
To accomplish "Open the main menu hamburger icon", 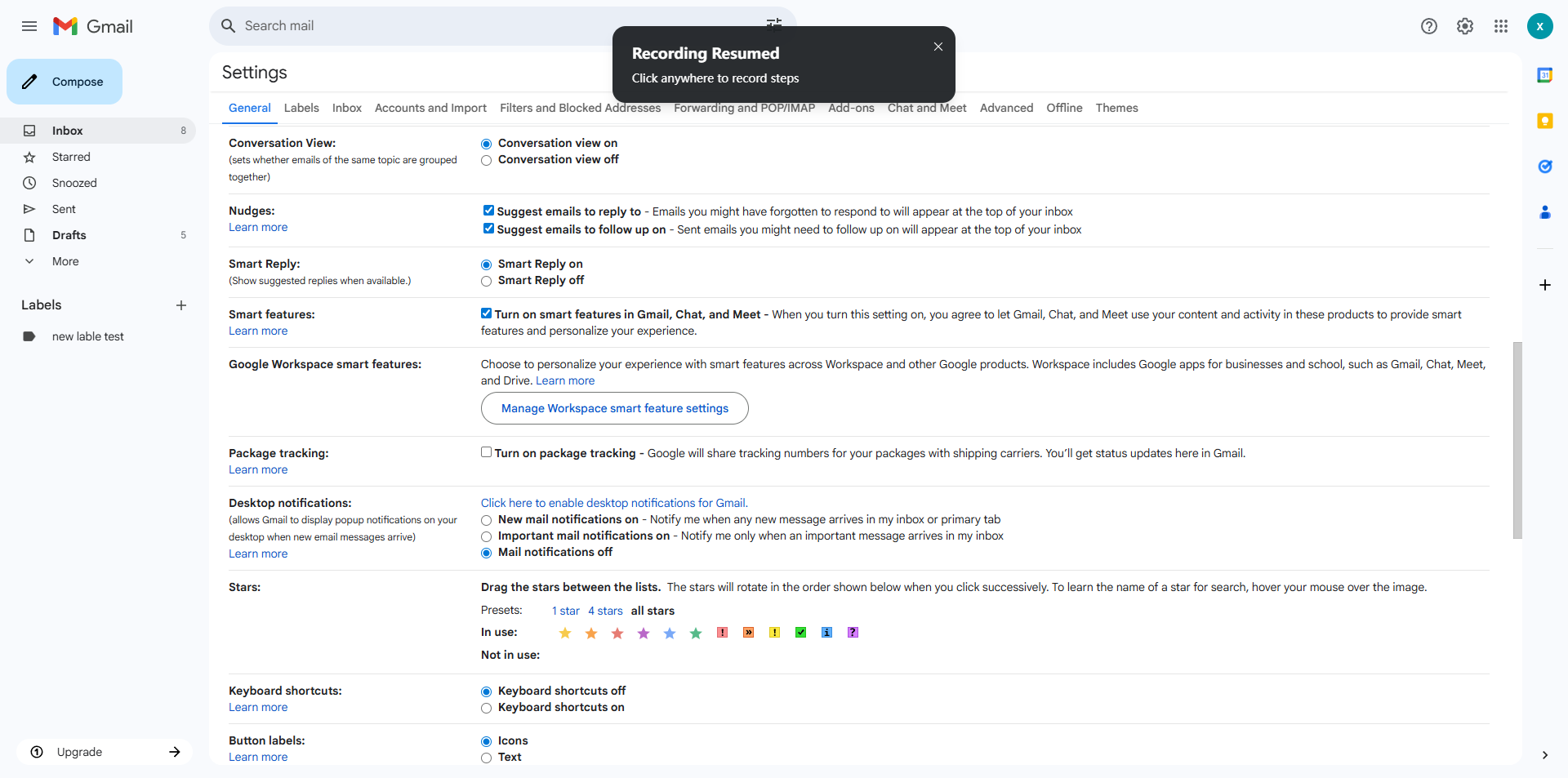I will pos(29,26).
